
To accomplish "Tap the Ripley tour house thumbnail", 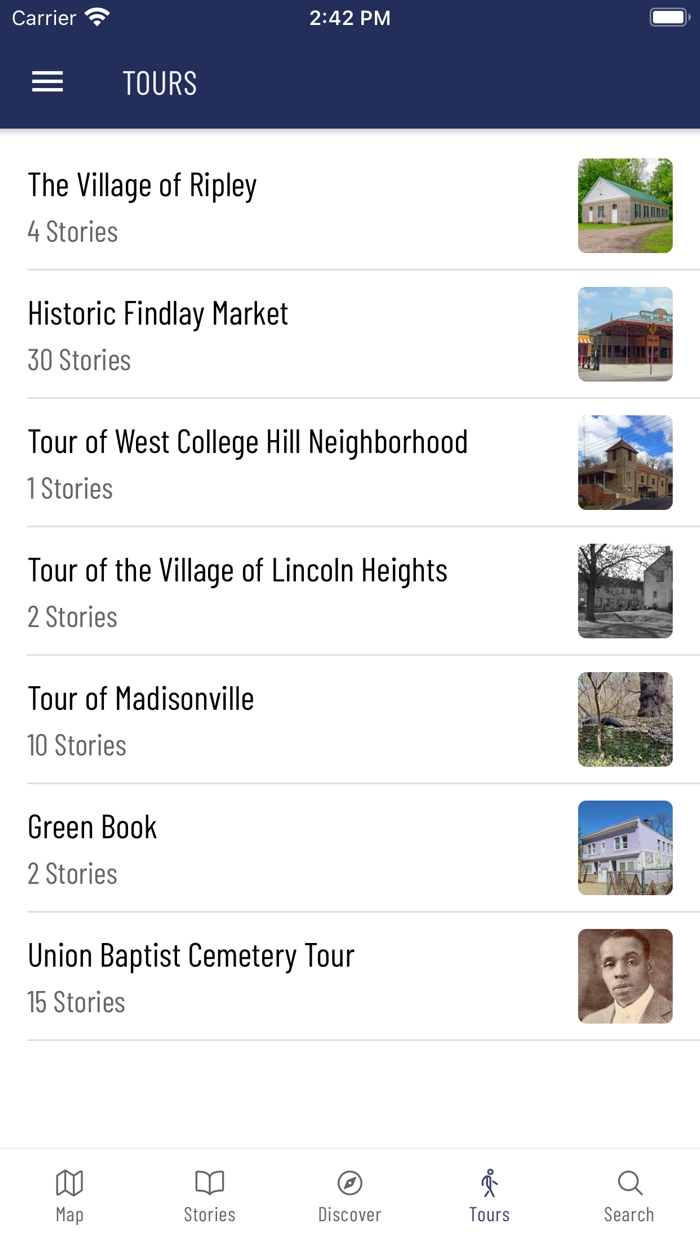I will pos(625,205).
